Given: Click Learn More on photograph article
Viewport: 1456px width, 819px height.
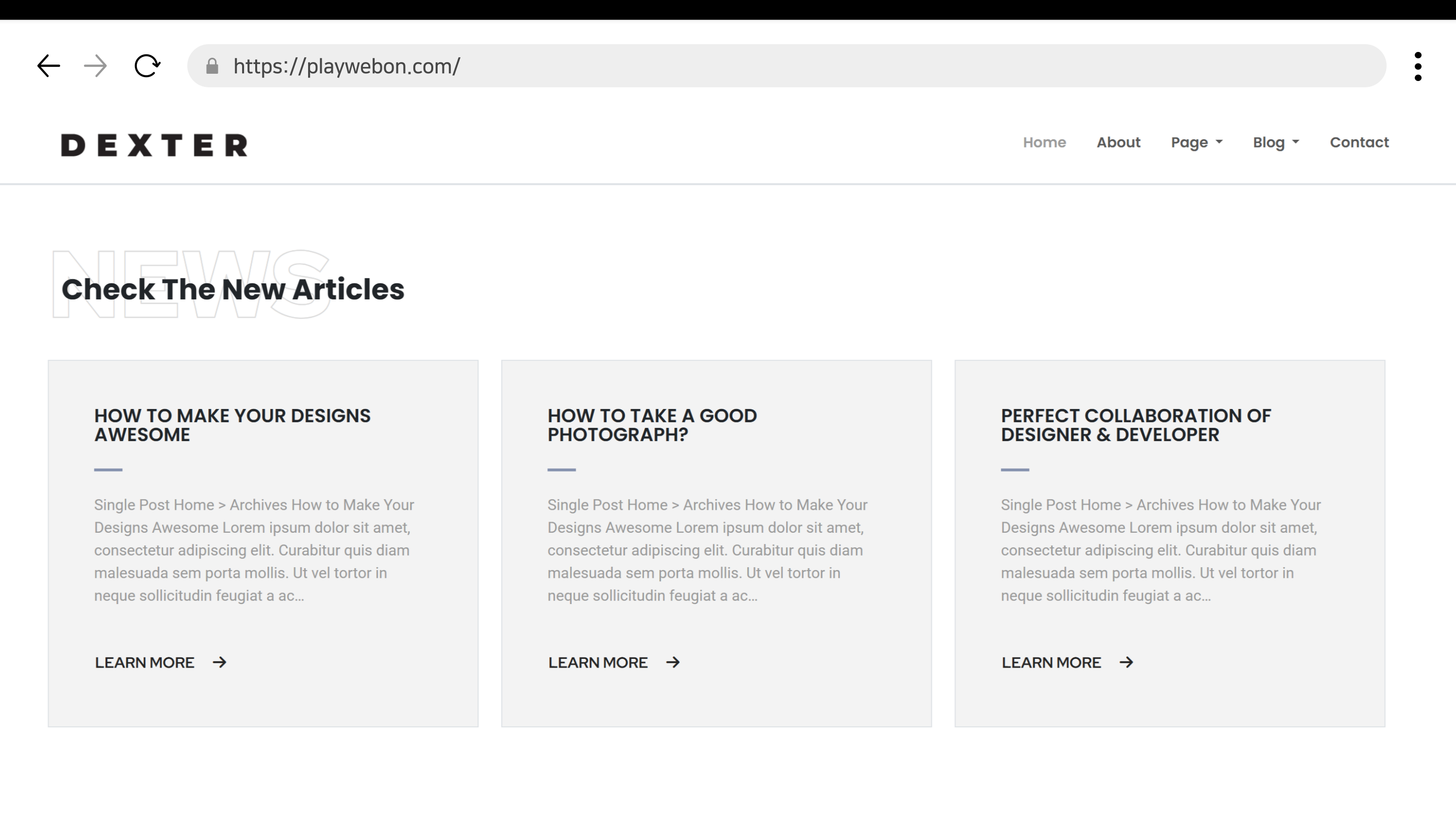Looking at the screenshot, I should (x=598, y=662).
